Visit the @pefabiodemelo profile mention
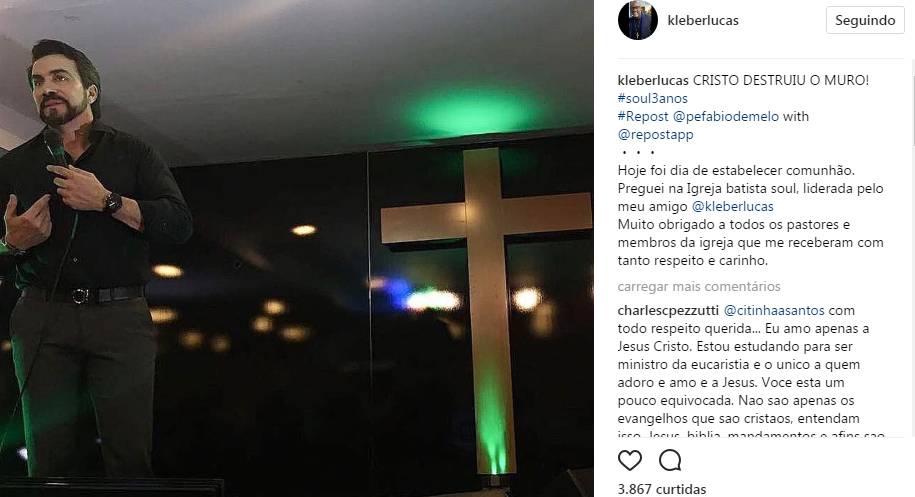 coord(725,116)
